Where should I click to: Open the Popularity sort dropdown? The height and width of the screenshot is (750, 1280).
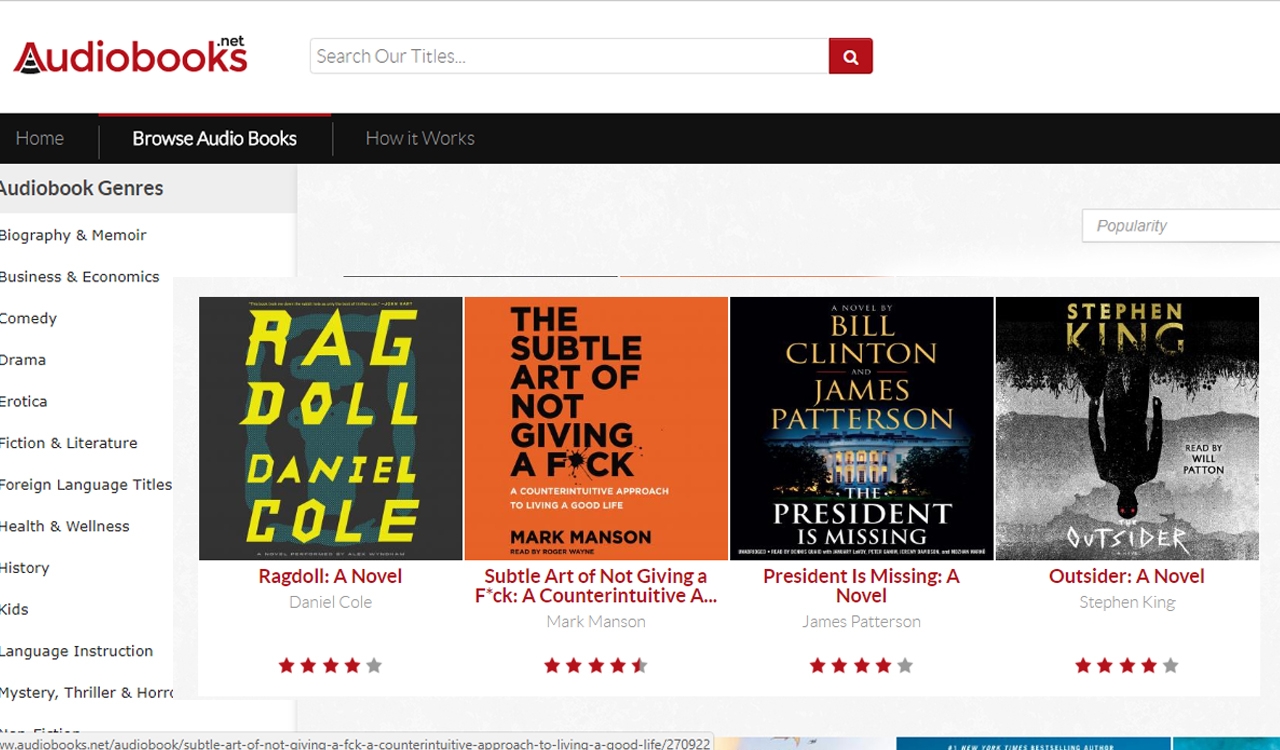1181,225
